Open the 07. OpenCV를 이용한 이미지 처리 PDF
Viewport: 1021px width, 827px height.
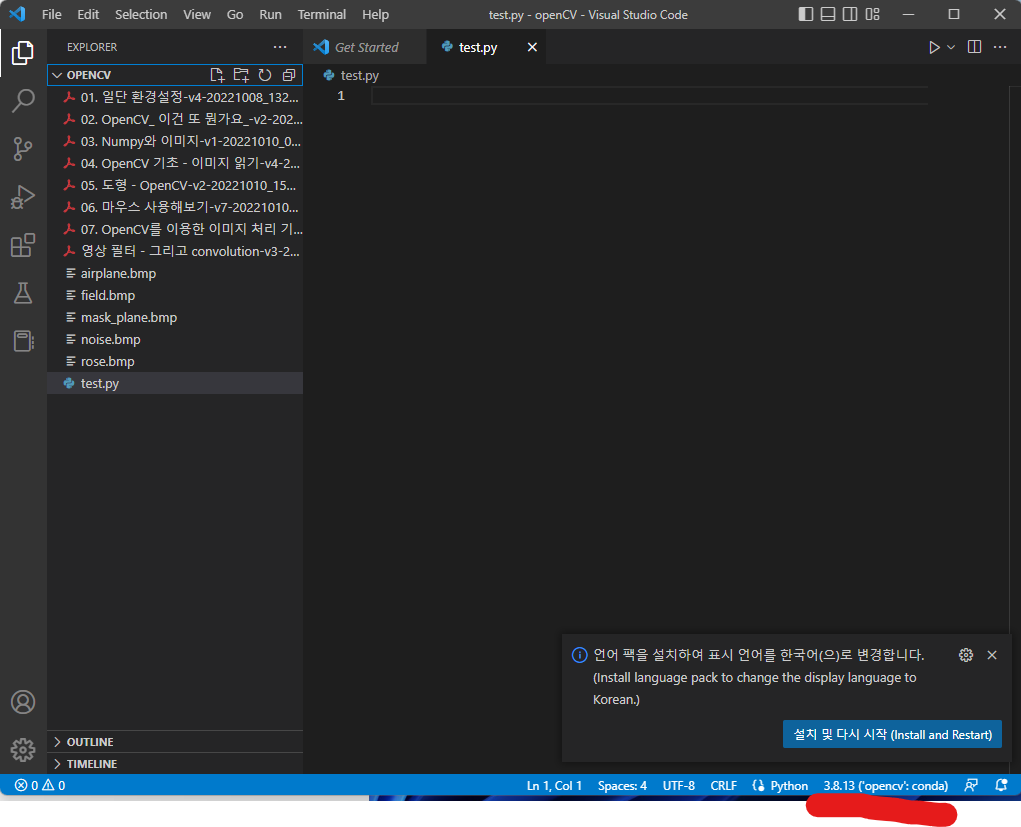(x=175, y=229)
